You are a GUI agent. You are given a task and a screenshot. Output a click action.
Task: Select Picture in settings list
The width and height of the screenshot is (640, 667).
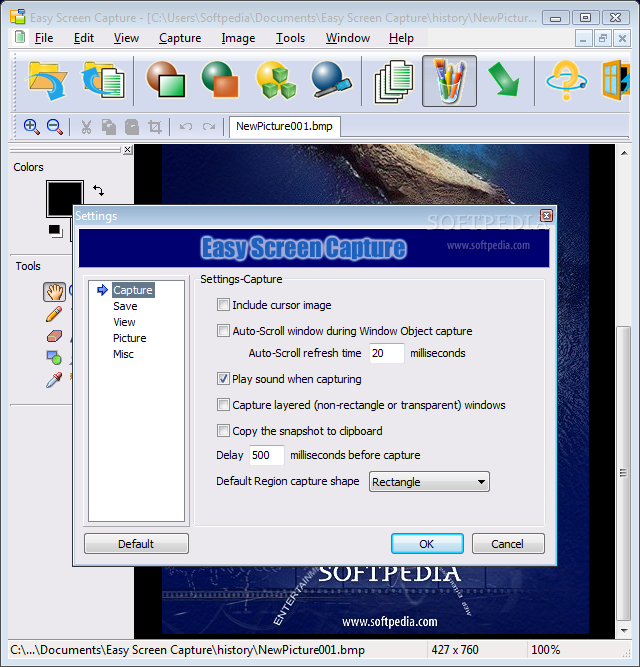[x=130, y=338]
